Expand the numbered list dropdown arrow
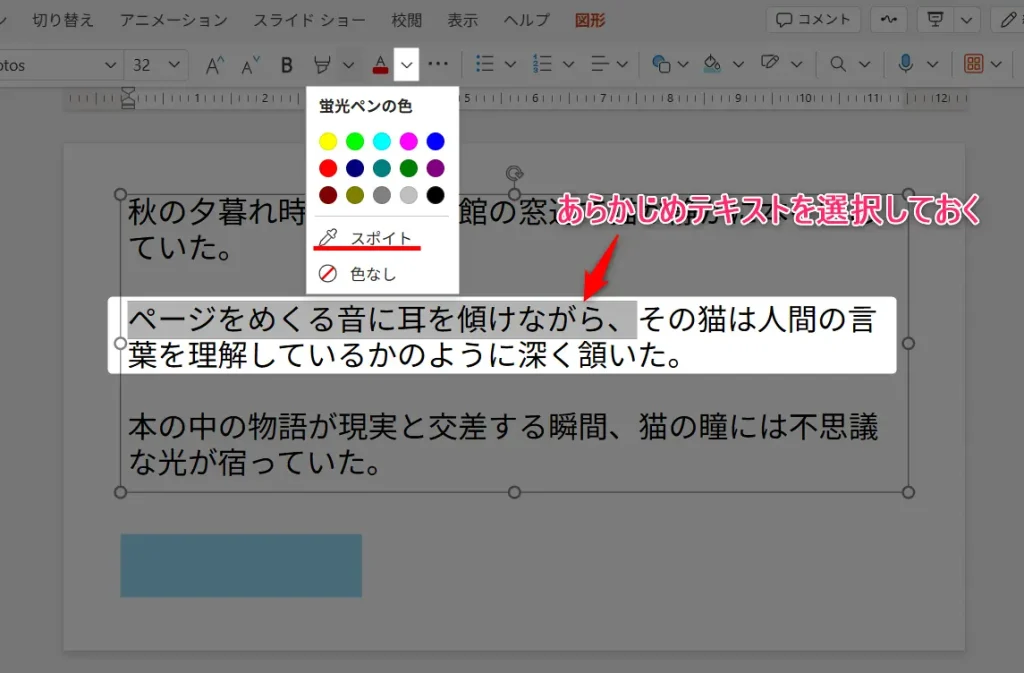This screenshot has height=673, width=1024. pos(568,64)
